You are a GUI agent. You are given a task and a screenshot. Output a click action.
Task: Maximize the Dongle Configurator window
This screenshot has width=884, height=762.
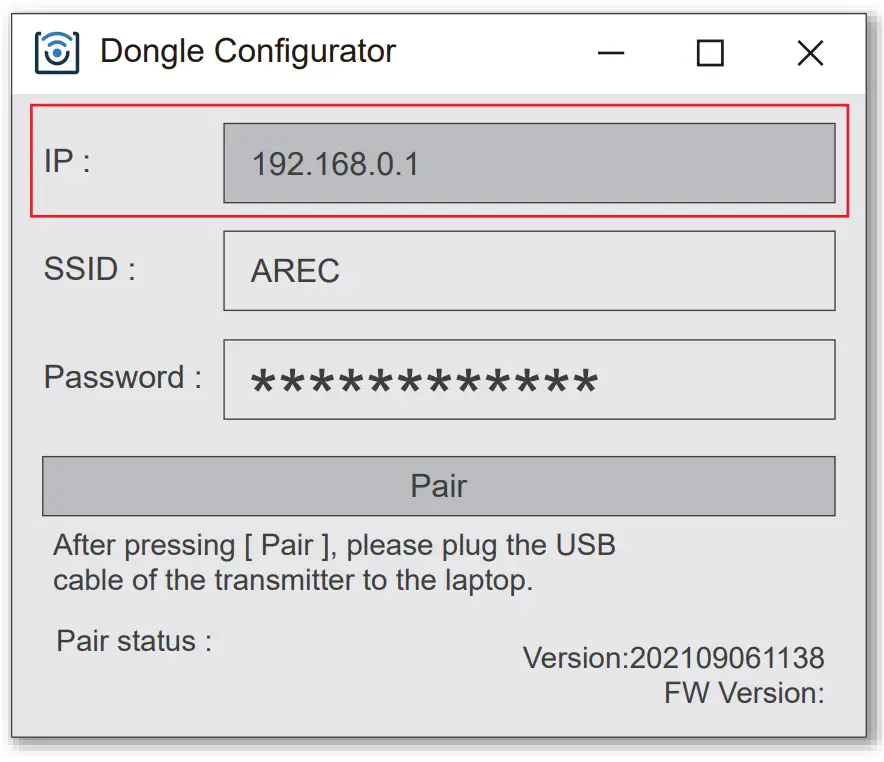(x=710, y=53)
